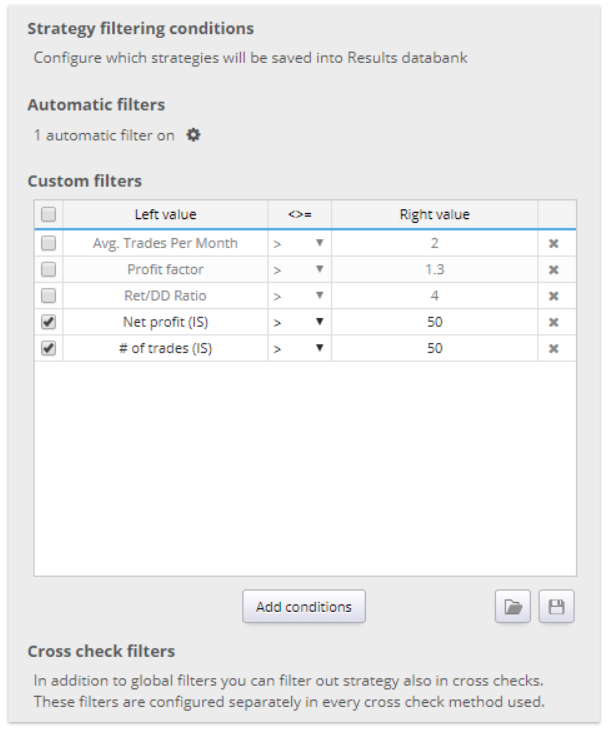Select the Ret/DD Ratio left value cell
Screen dimensions: 608x732
coord(165,296)
